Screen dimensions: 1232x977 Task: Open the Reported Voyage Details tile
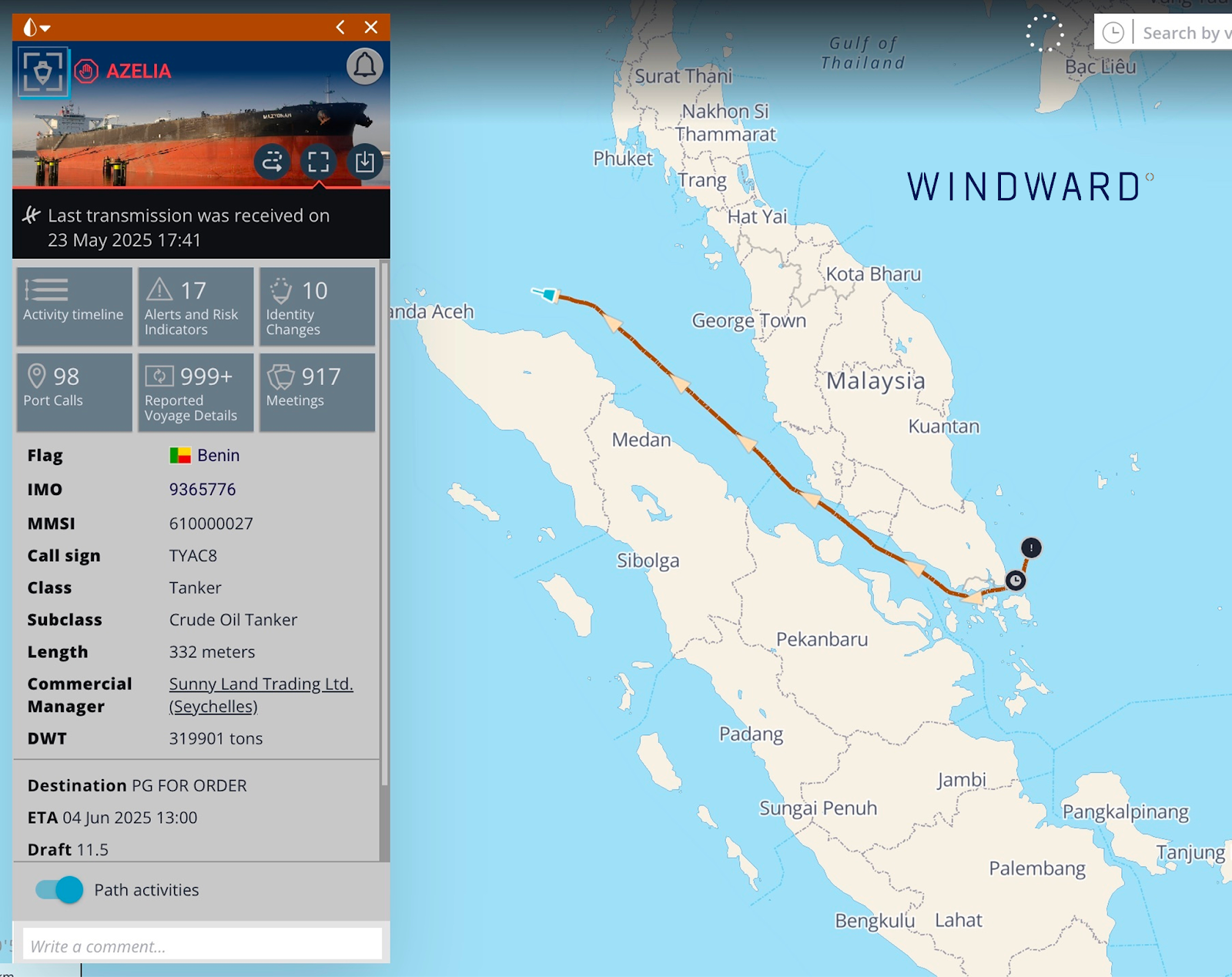click(x=196, y=392)
